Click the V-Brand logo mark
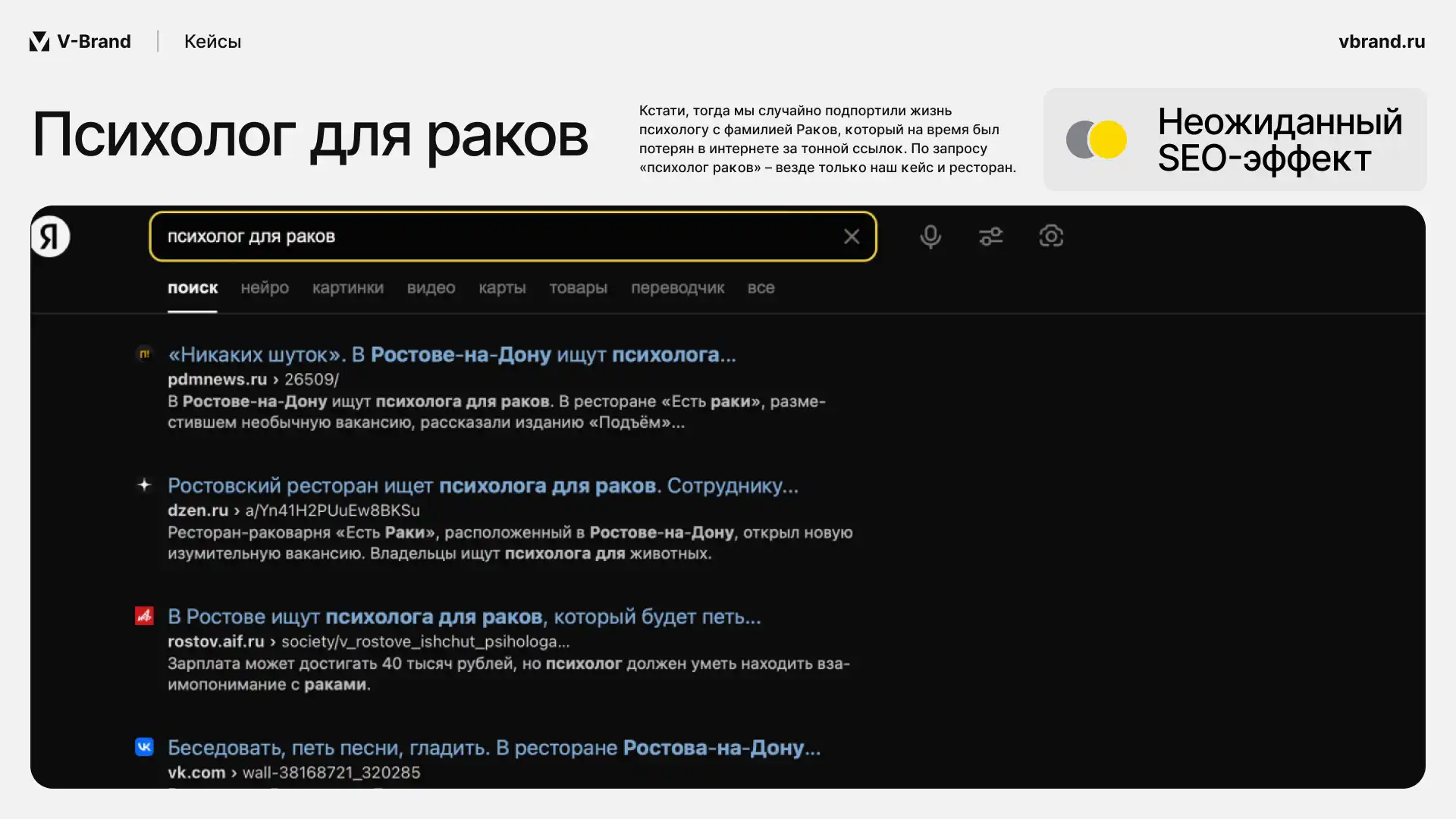Screen dimensions: 1456x819 tap(39, 41)
